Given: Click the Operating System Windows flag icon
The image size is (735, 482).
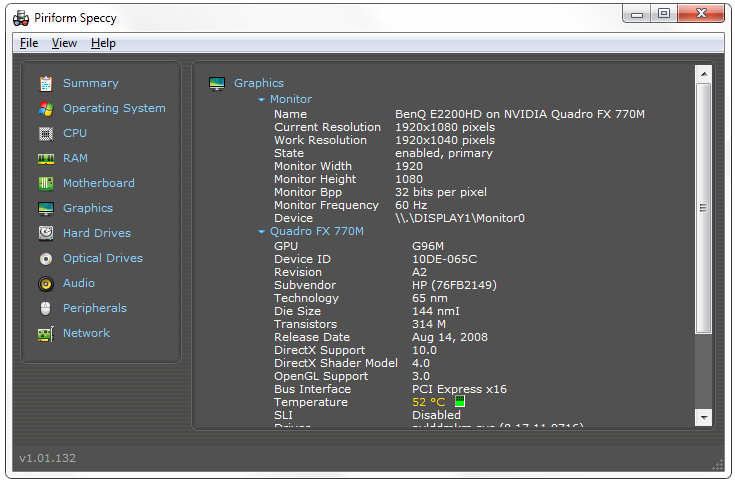Looking at the screenshot, I should pyautogui.click(x=45, y=108).
